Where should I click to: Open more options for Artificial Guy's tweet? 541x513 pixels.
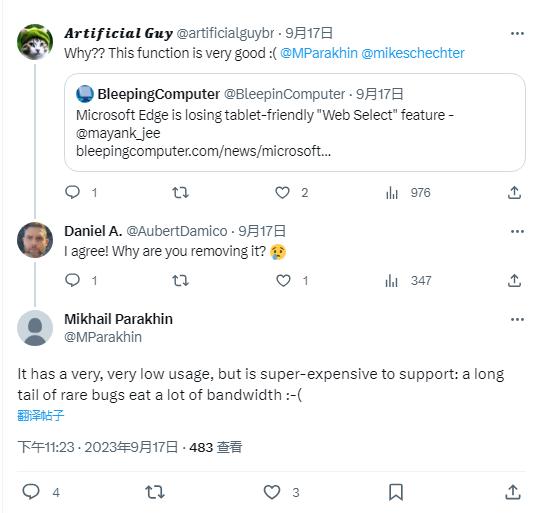tap(517, 33)
